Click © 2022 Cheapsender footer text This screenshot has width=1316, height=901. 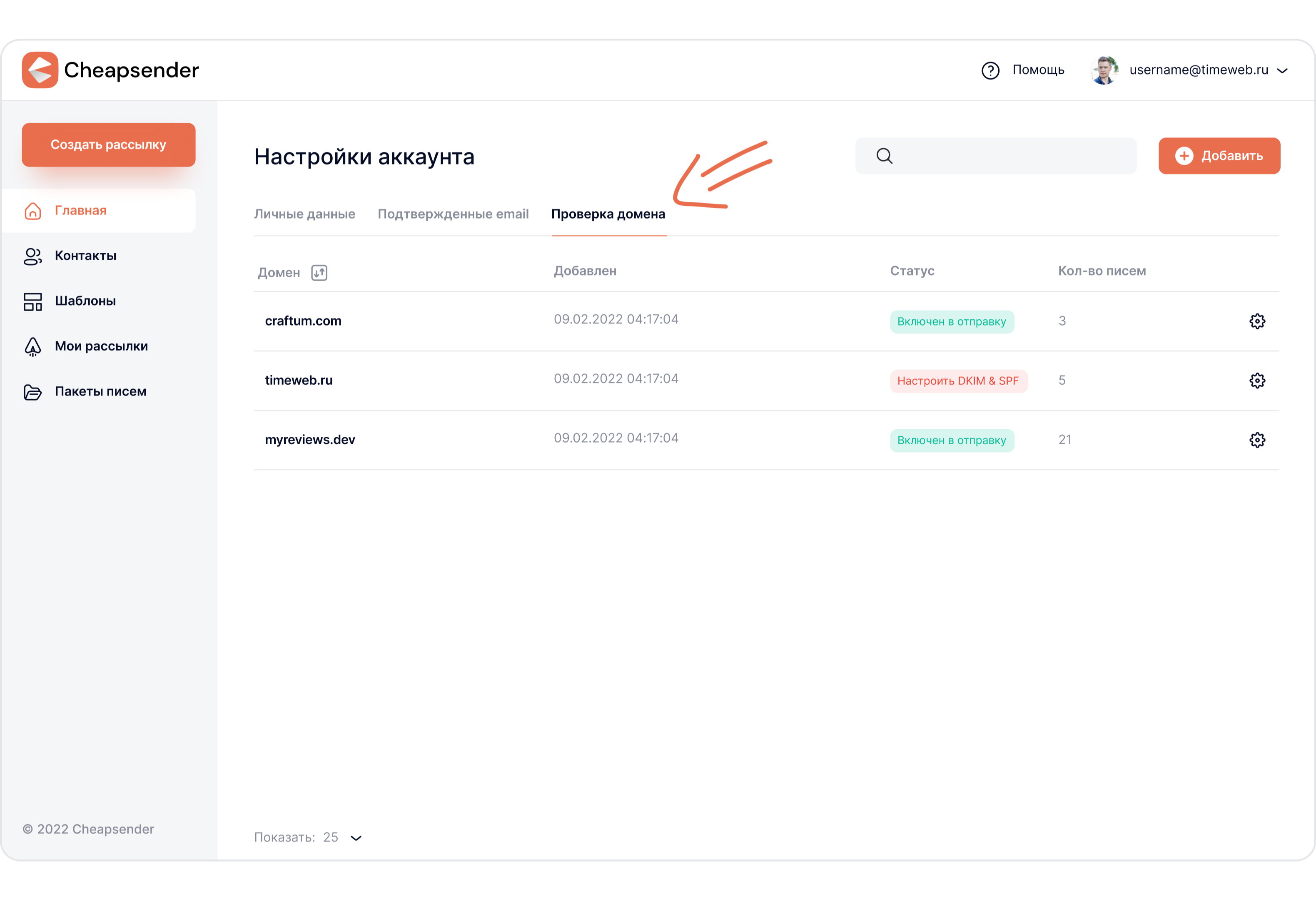(88, 830)
